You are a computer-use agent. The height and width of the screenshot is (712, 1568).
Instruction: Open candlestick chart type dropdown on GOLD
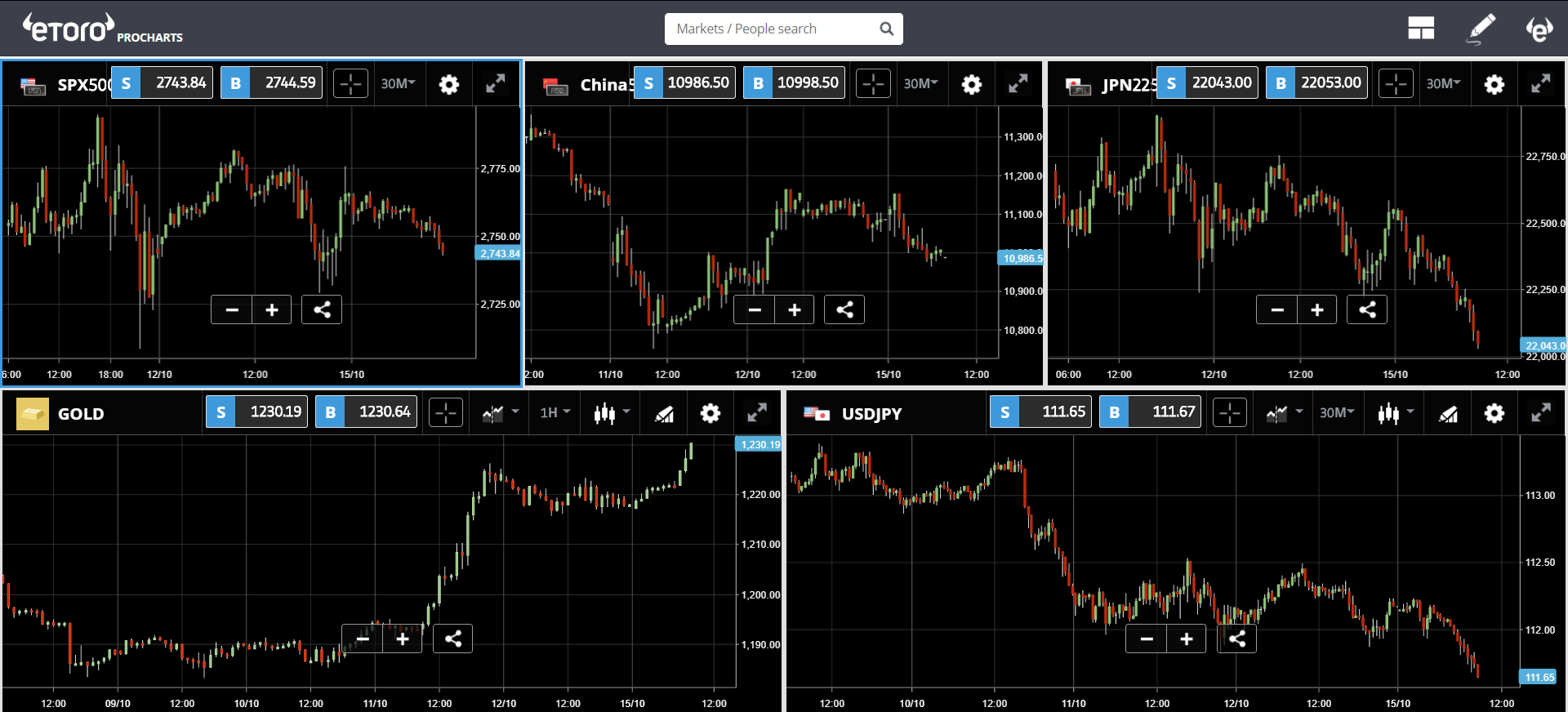click(612, 412)
